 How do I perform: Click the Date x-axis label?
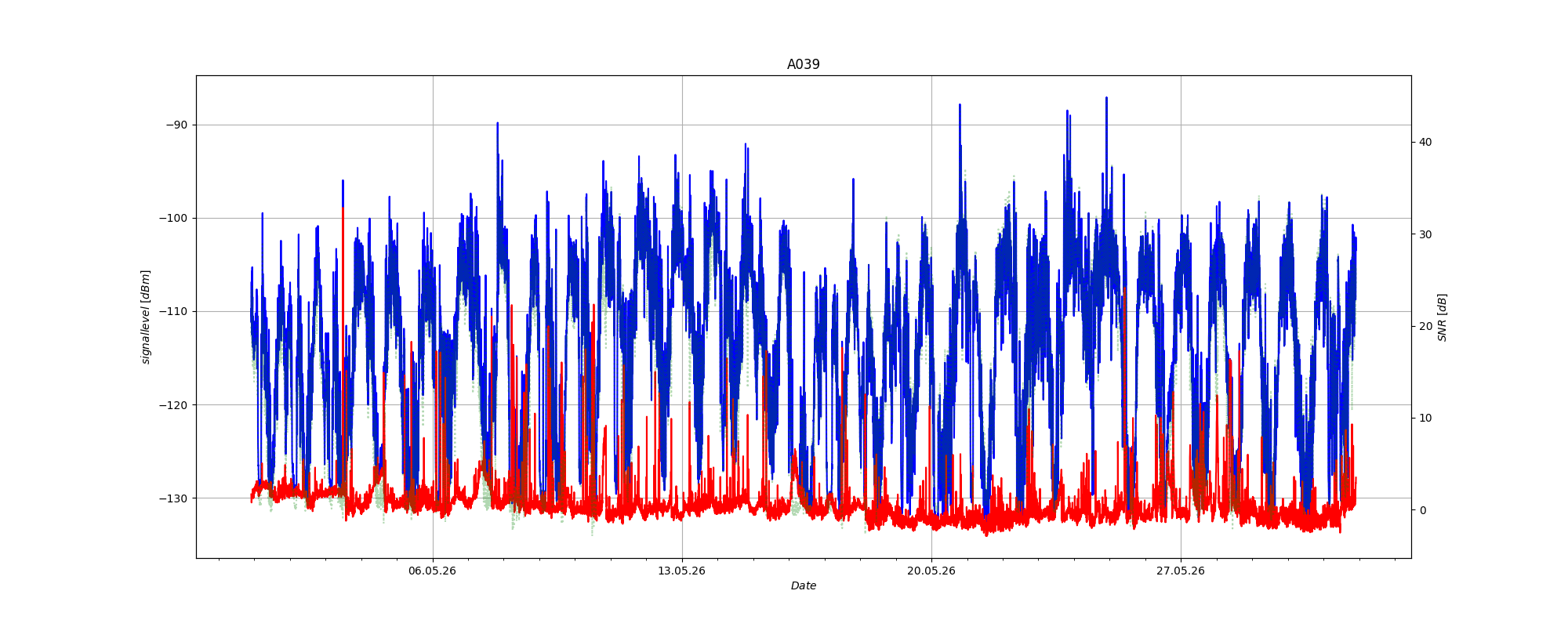[x=803, y=585]
